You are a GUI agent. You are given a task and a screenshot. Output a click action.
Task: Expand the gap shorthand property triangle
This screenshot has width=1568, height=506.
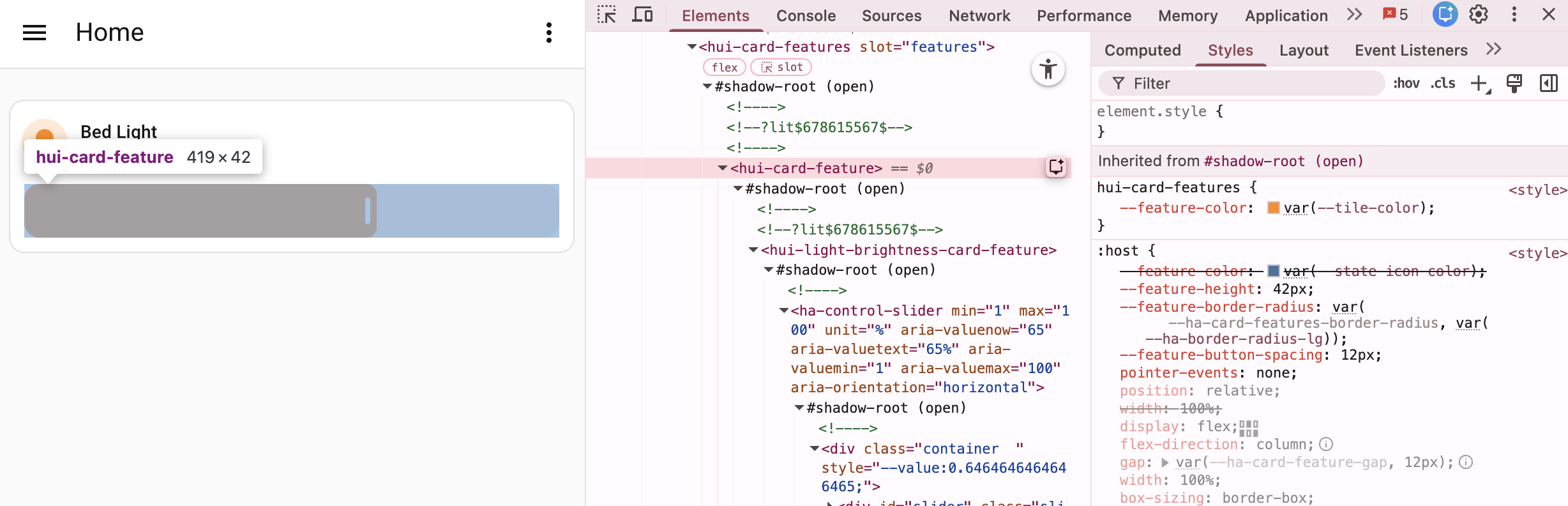(x=1165, y=463)
